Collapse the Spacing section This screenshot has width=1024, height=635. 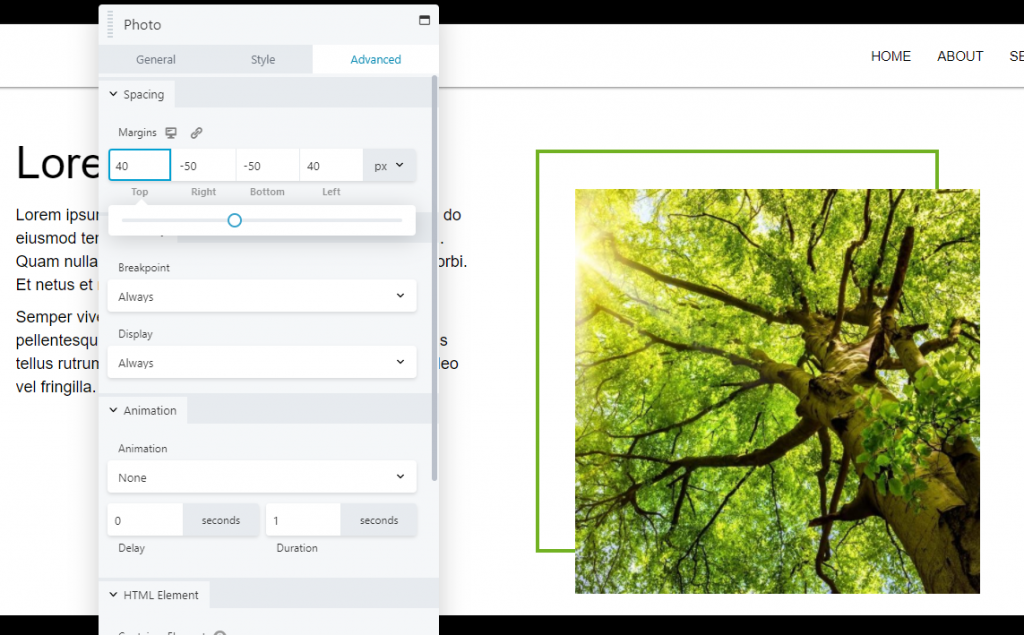[136, 94]
